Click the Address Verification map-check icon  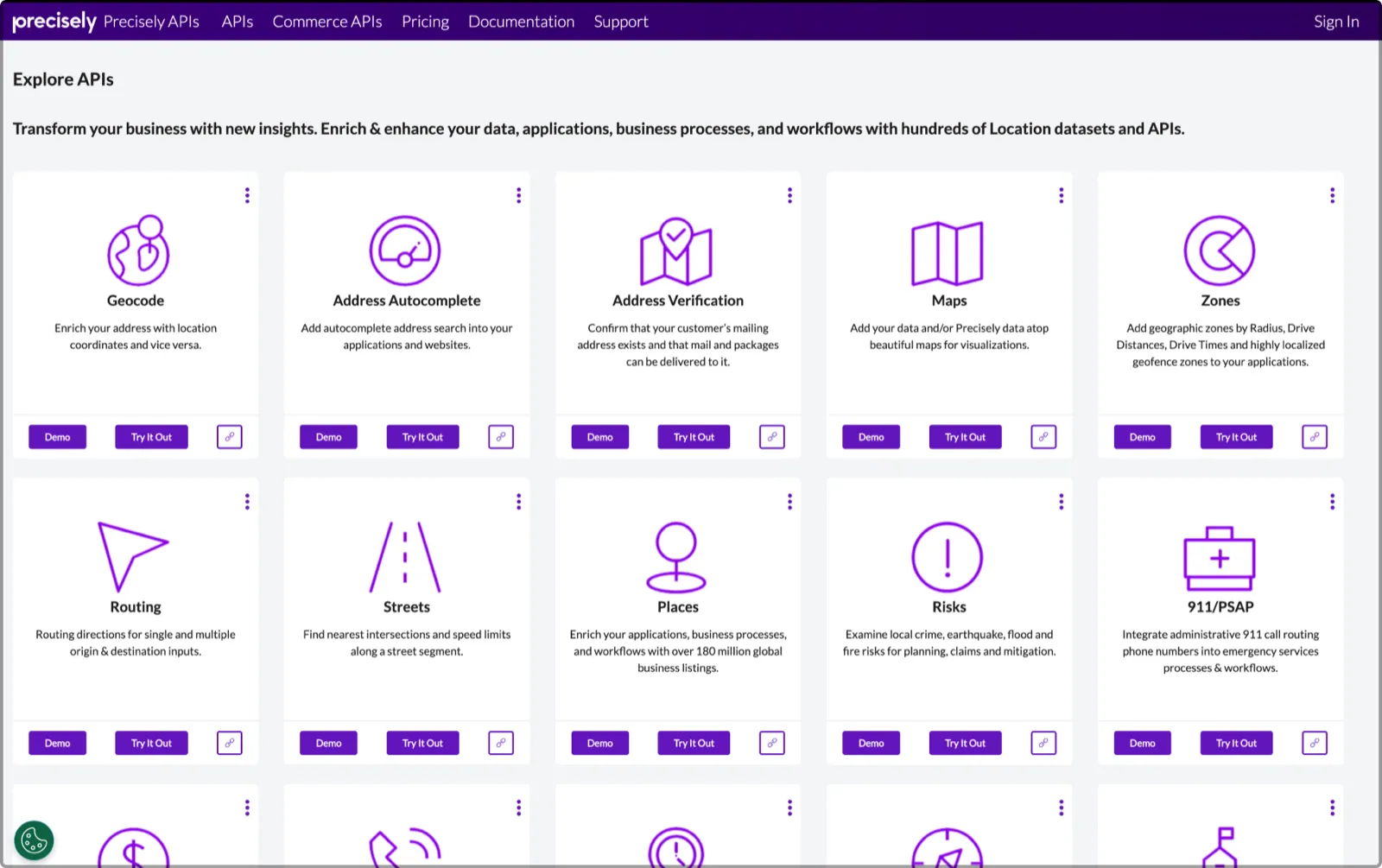click(x=676, y=251)
